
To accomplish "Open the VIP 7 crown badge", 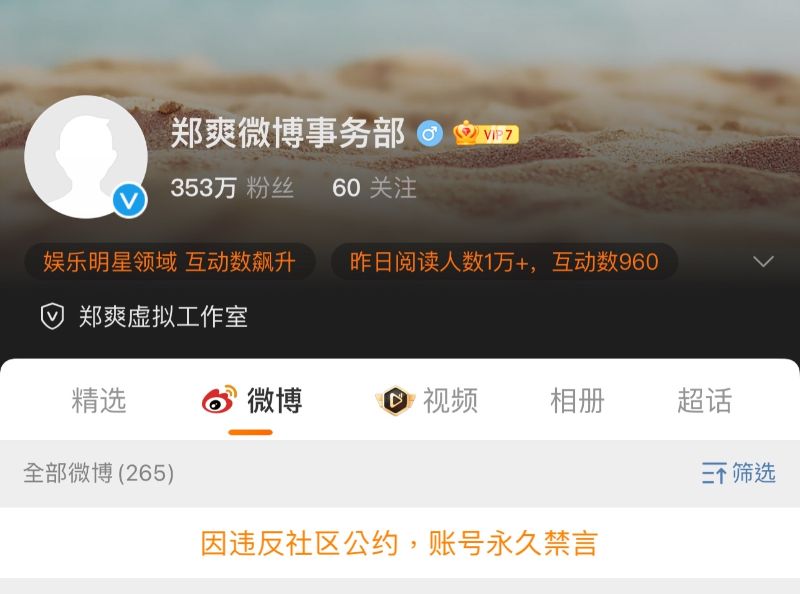I will click(486, 134).
